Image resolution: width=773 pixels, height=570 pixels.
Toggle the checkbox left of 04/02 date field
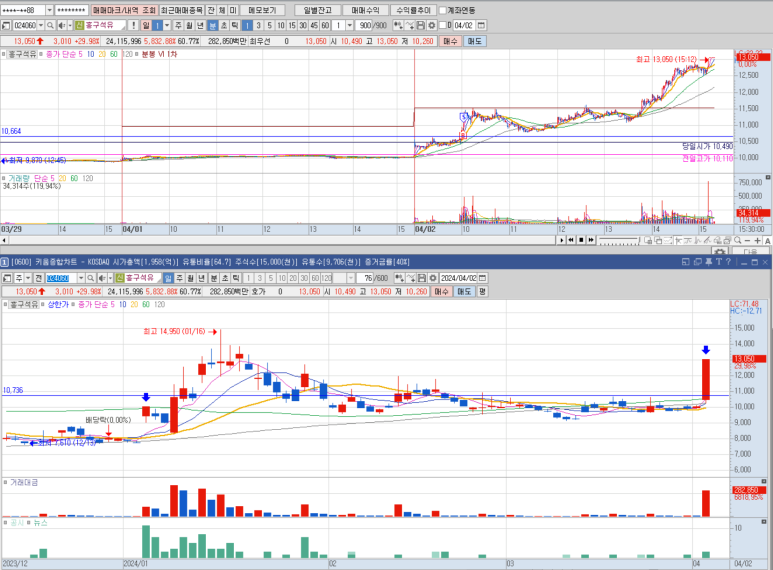tap(443, 25)
